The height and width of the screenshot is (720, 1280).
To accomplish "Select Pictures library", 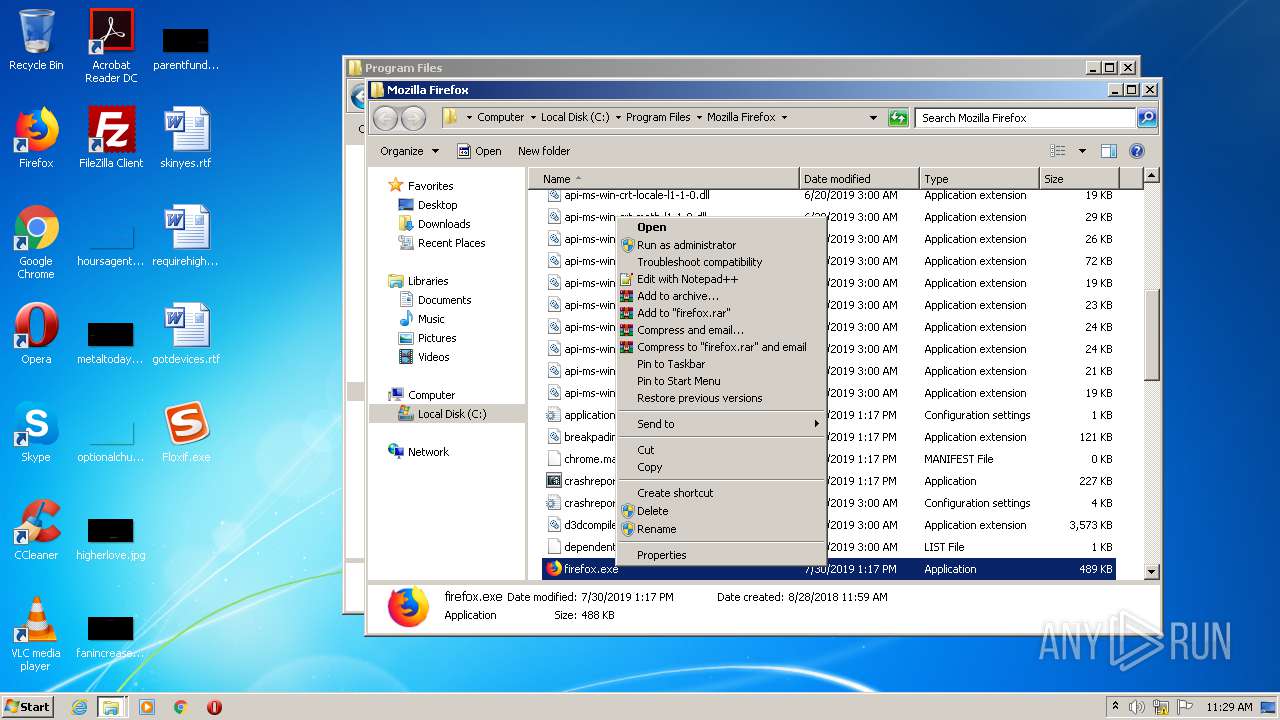I will tap(437, 338).
